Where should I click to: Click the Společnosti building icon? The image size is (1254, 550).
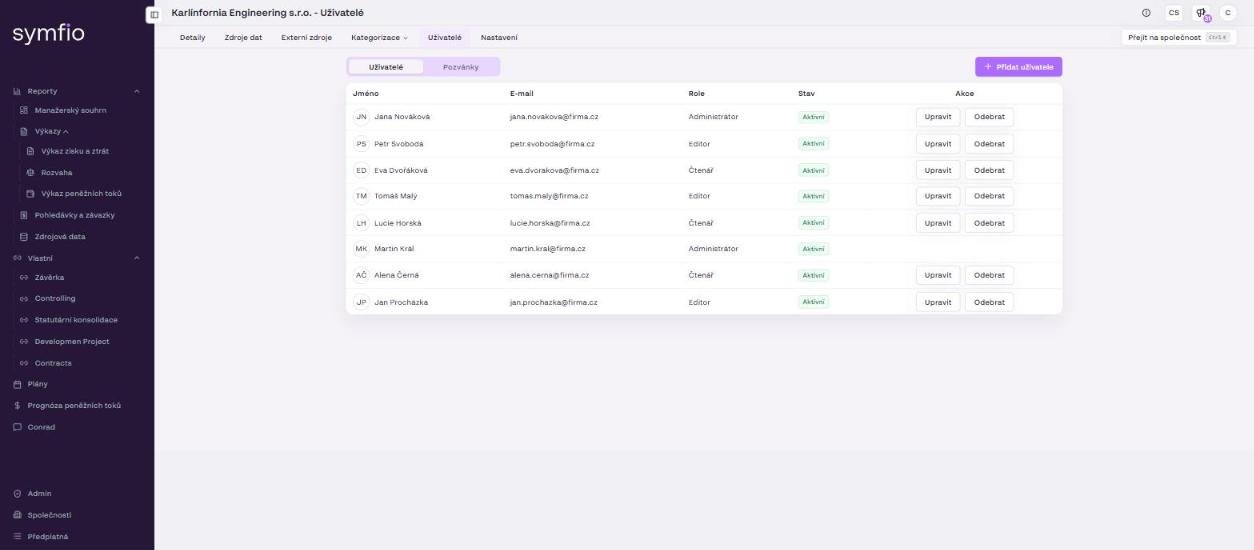17,515
